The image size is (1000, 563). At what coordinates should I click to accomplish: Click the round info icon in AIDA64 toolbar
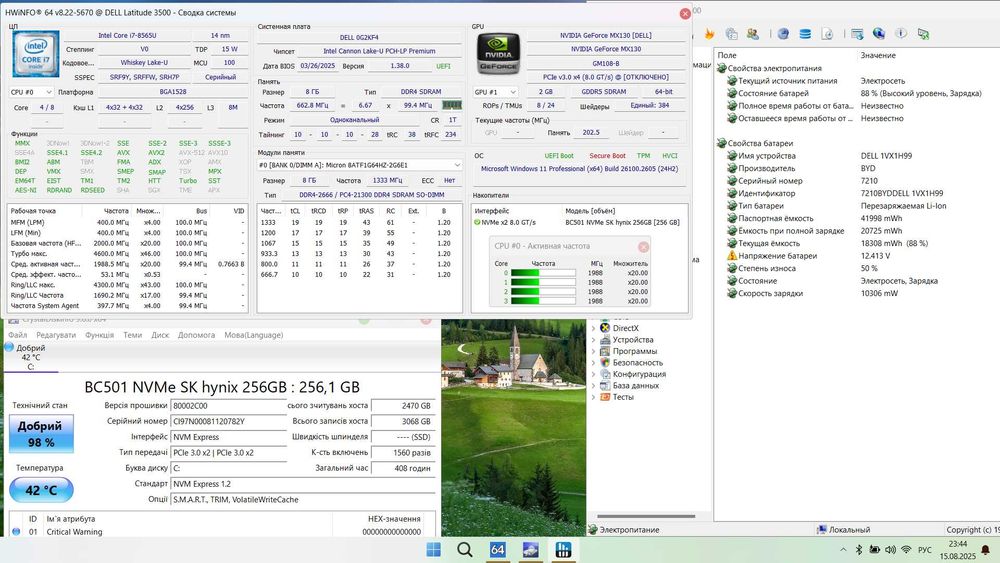[901, 34]
